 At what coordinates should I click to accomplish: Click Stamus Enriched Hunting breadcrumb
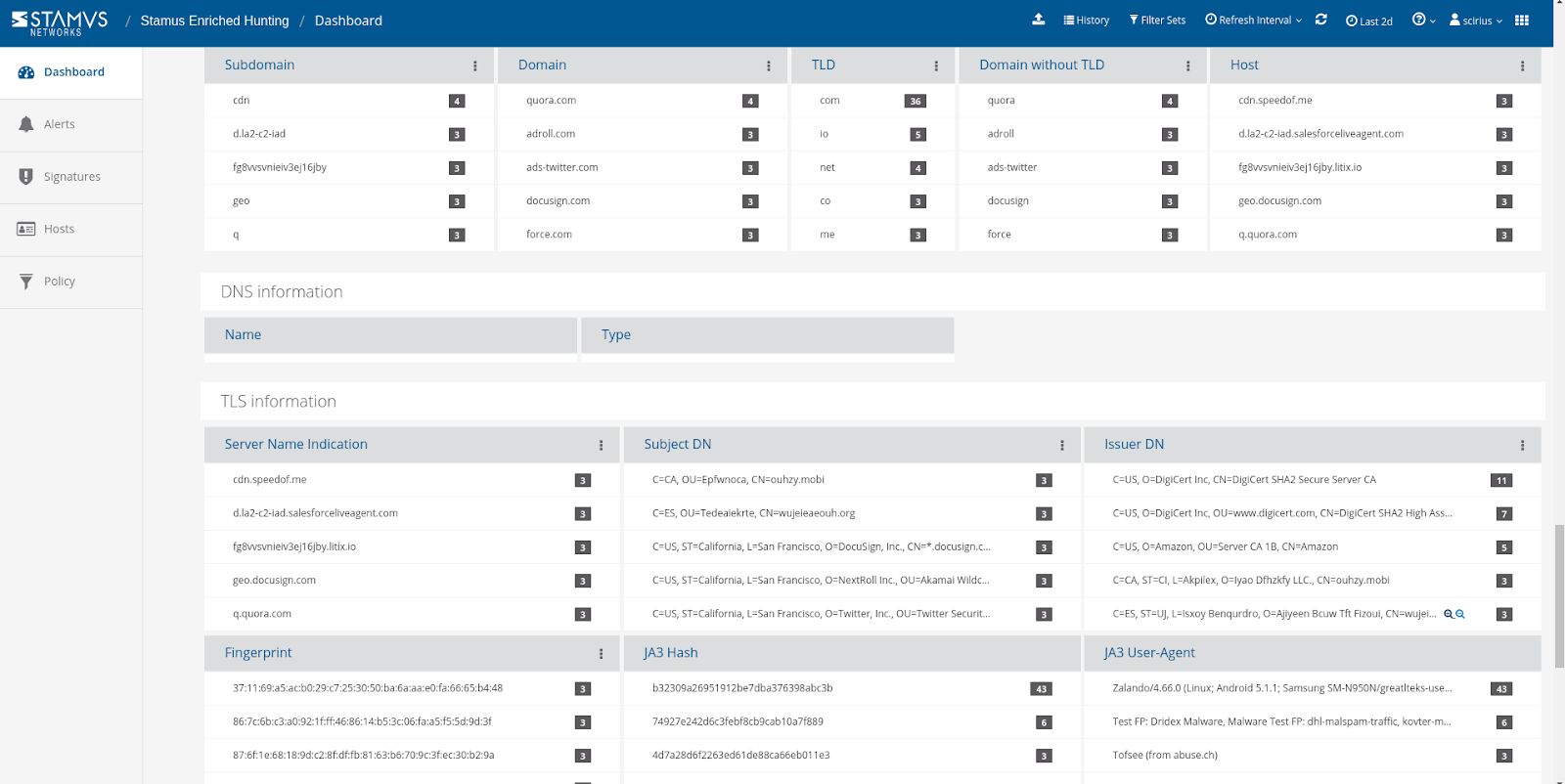tap(214, 21)
